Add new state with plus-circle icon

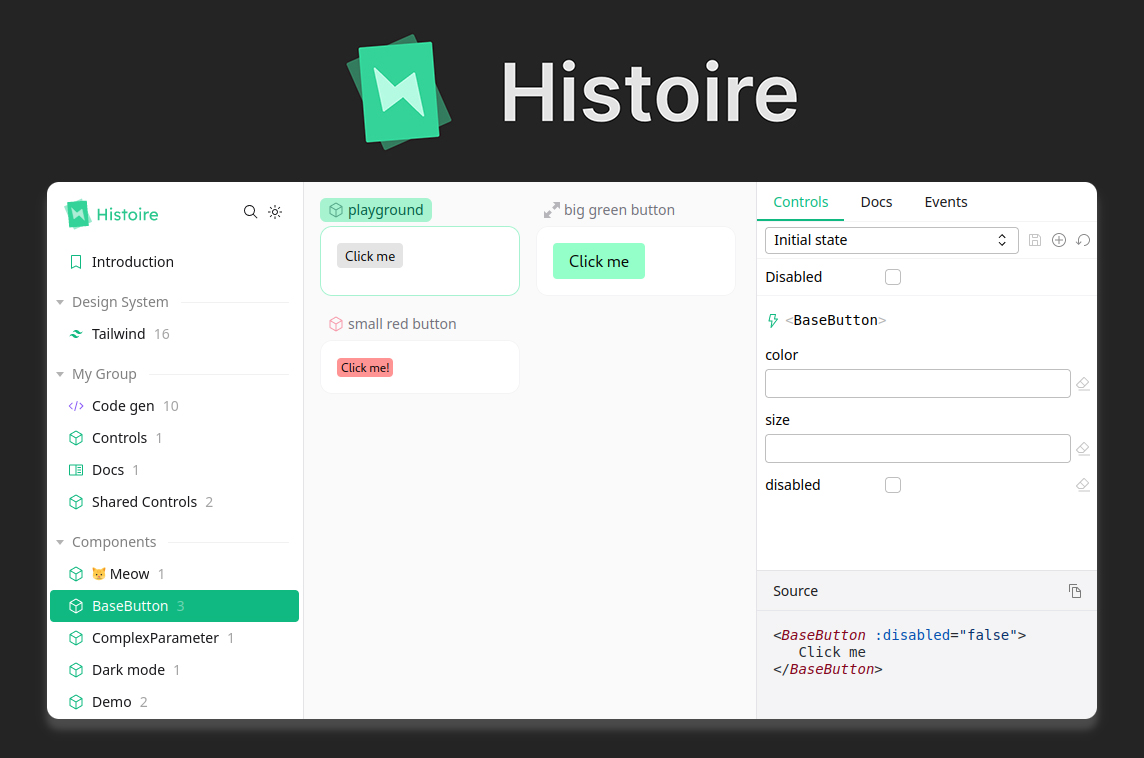coord(1059,240)
